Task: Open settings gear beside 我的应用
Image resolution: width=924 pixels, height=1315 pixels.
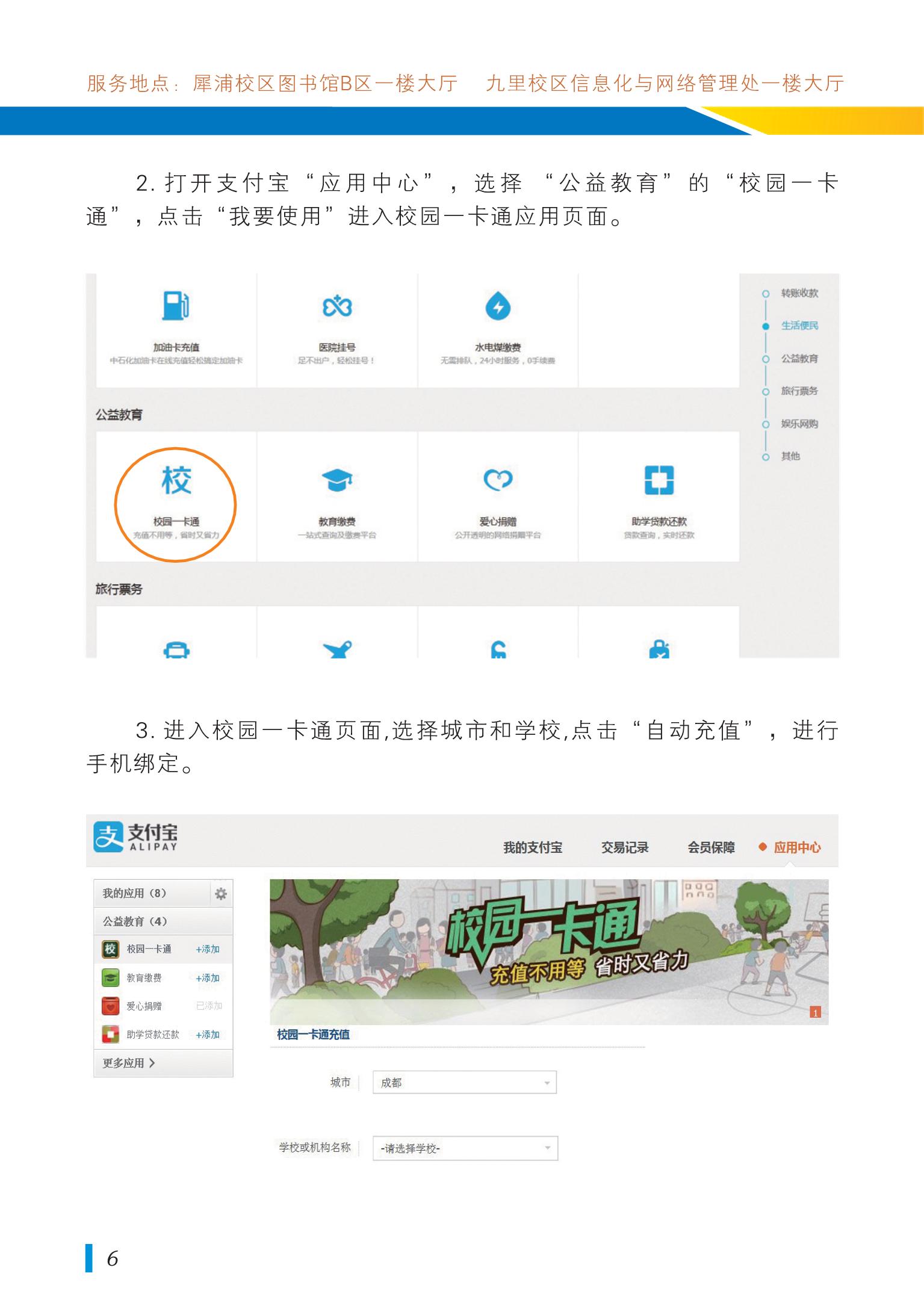Action: 221,894
